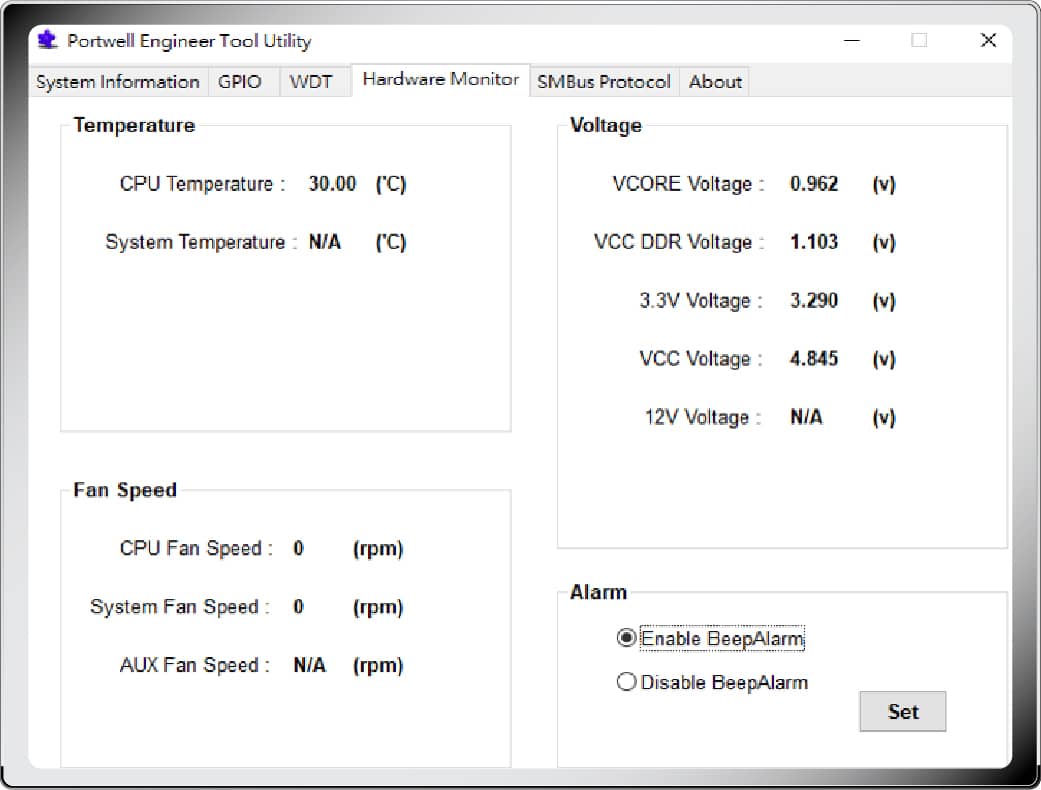Go to the WDT tab
Screen dimensions: 1041x790
(x=311, y=82)
